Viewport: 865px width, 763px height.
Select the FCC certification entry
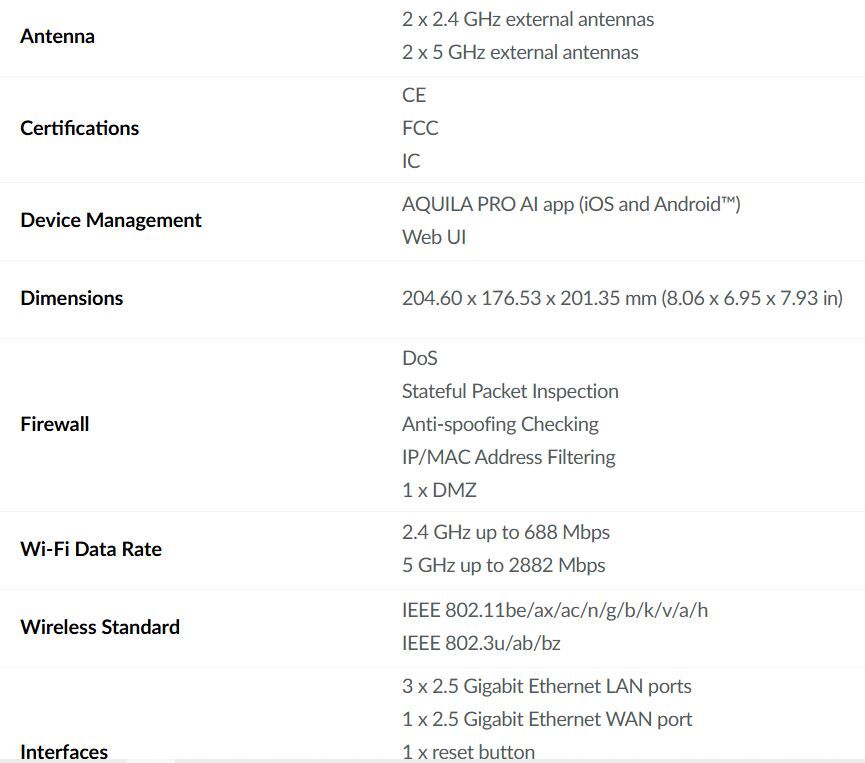(420, 128)
